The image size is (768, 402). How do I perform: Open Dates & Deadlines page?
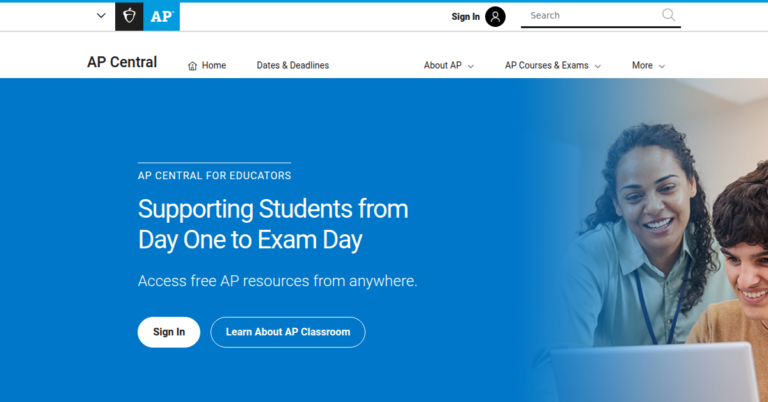click(293, 66)
